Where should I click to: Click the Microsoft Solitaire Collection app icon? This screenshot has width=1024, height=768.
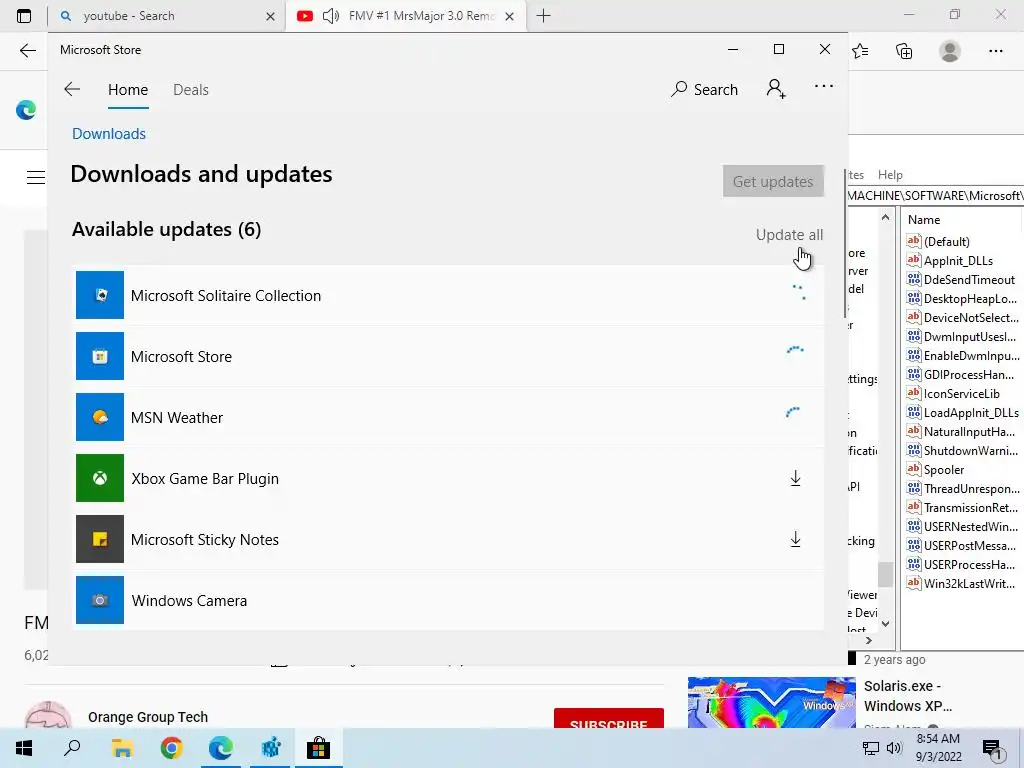coord(100,295)
